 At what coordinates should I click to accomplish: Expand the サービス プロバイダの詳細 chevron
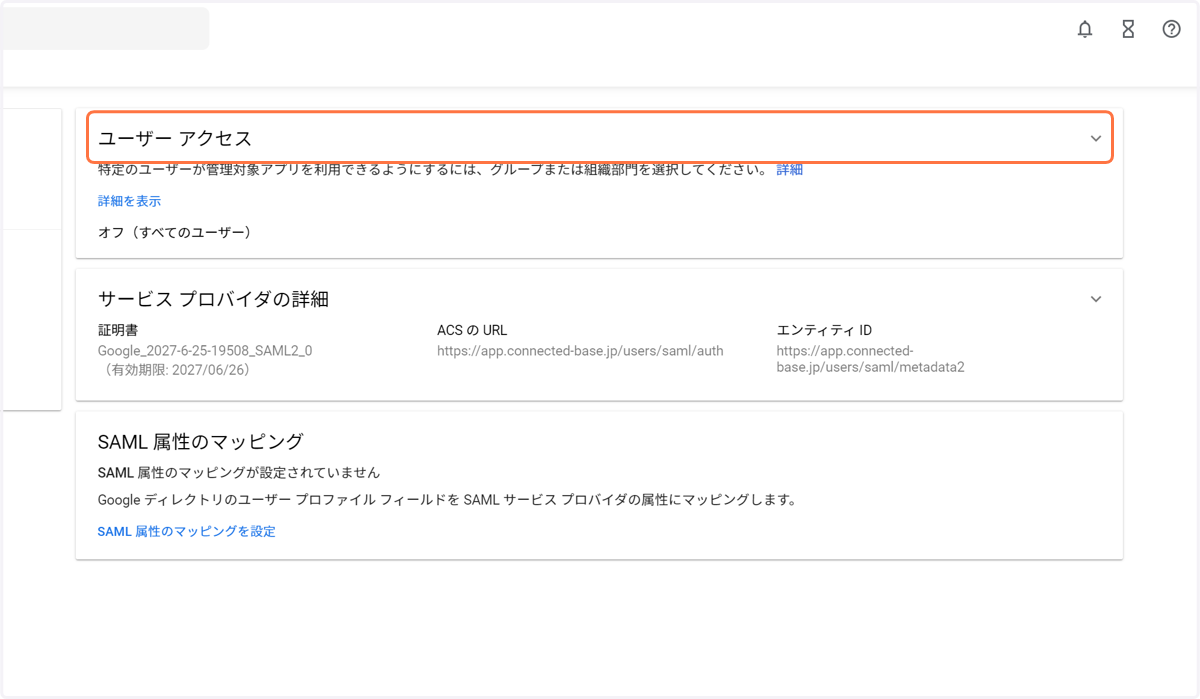1096,299
